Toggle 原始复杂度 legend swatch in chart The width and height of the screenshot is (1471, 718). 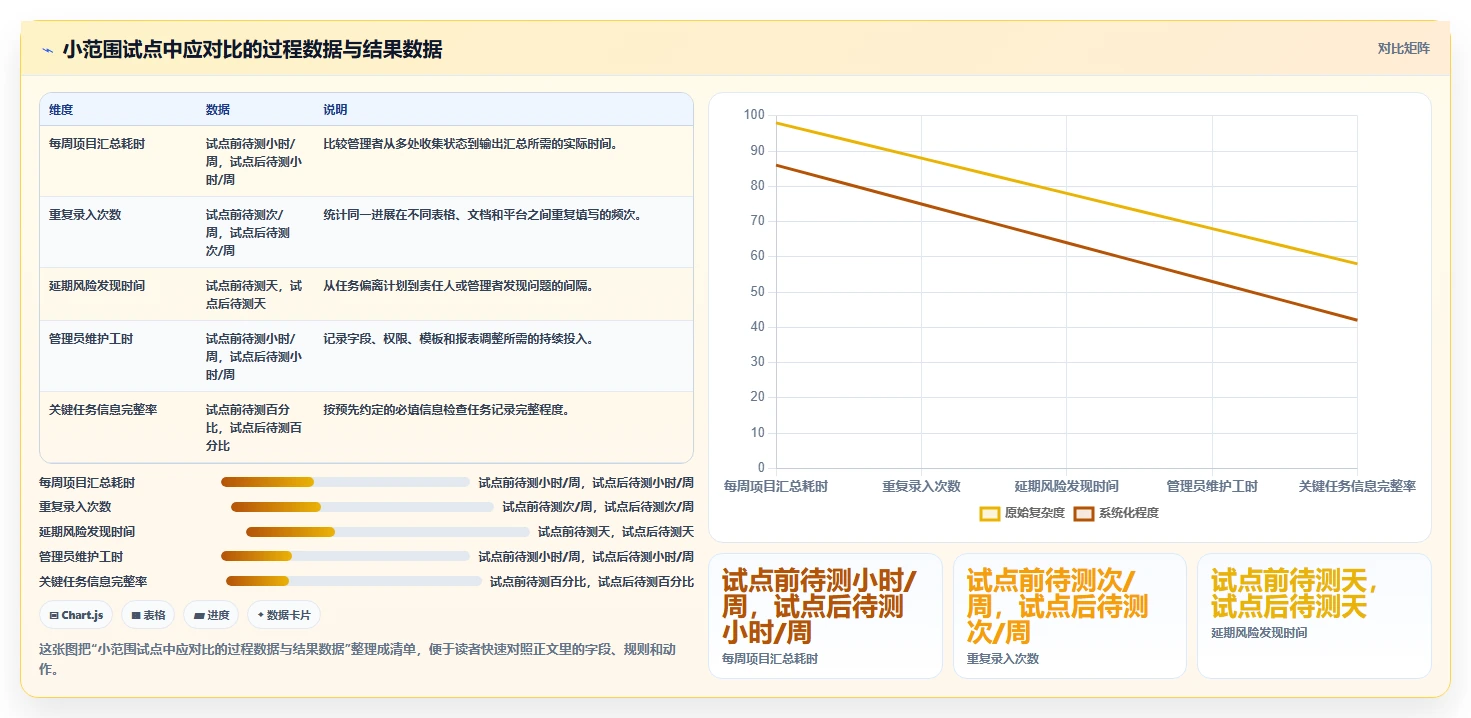tap(990, 513)
